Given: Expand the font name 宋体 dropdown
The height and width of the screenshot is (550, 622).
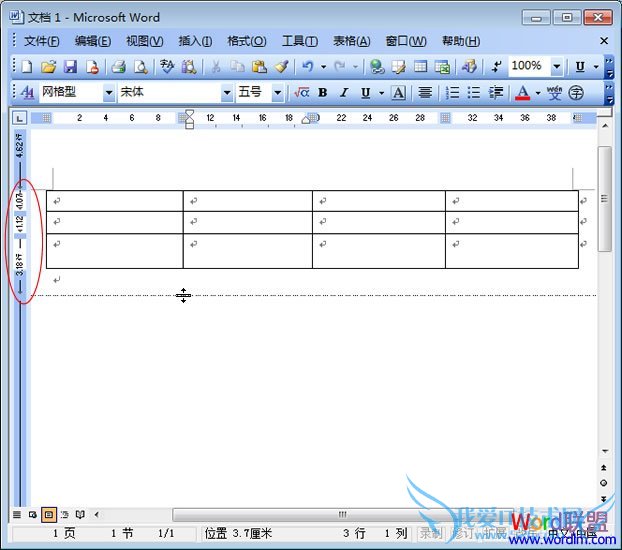Looking at the screenshot, I should pos(226,93).
